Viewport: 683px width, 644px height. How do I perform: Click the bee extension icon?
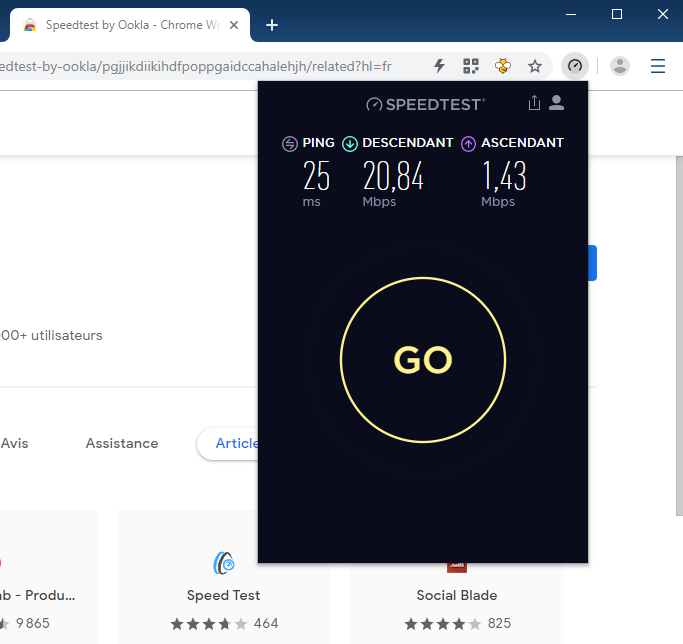[503, 66]
